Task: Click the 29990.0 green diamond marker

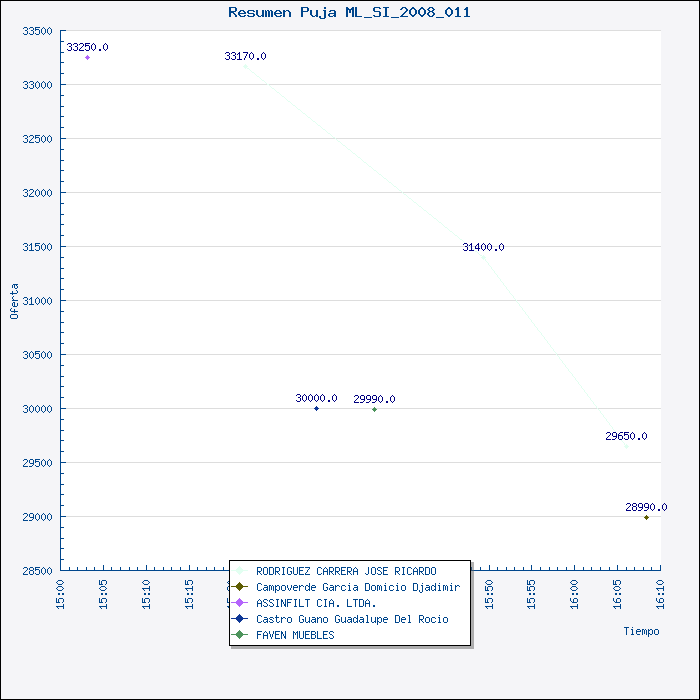Action: 375,409
